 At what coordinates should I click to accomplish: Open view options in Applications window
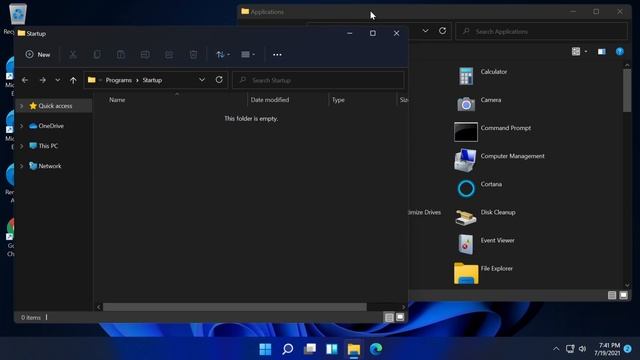[x=579, y=51]
